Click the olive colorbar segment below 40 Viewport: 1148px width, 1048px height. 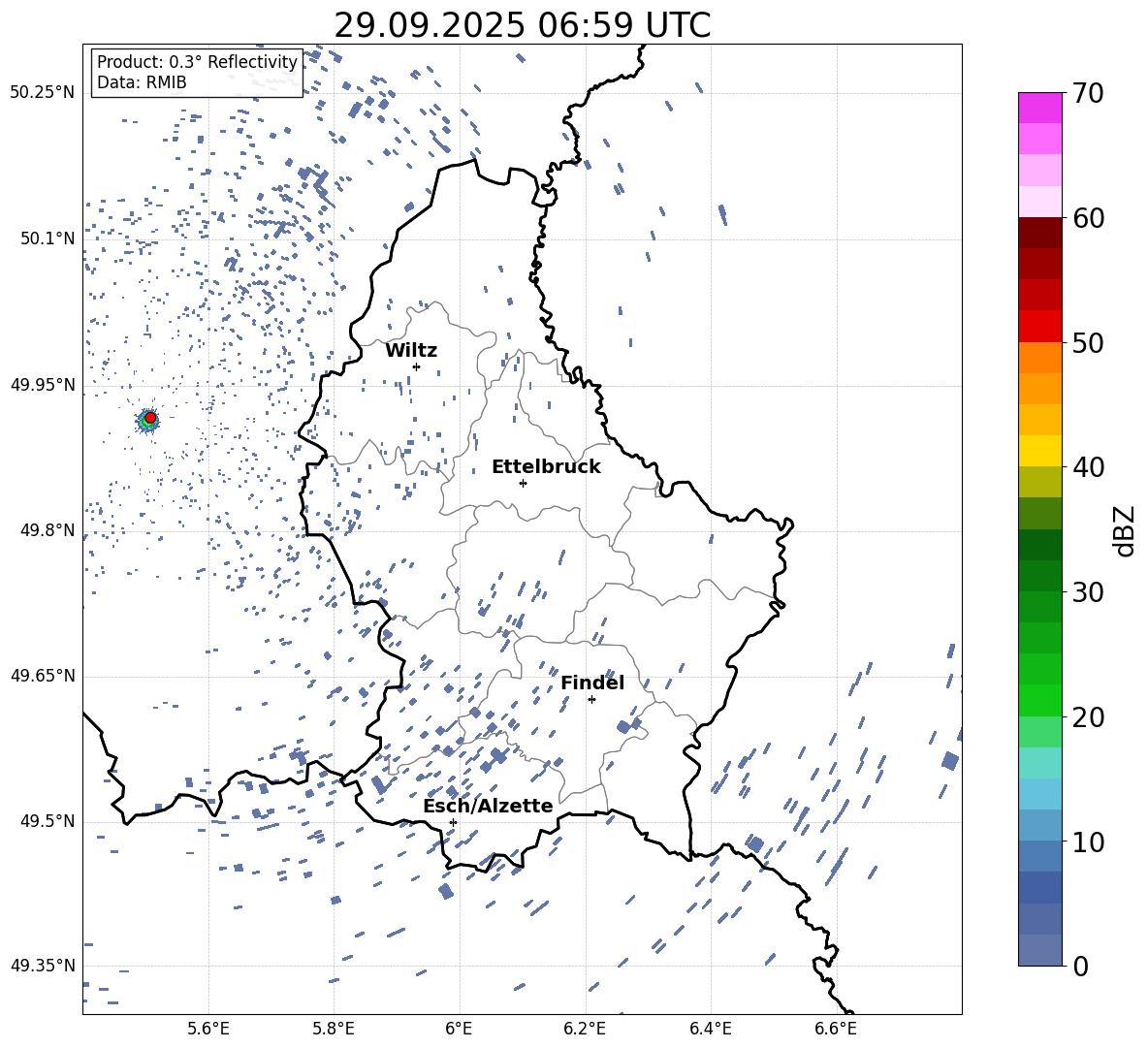[x=1040, y=482]
